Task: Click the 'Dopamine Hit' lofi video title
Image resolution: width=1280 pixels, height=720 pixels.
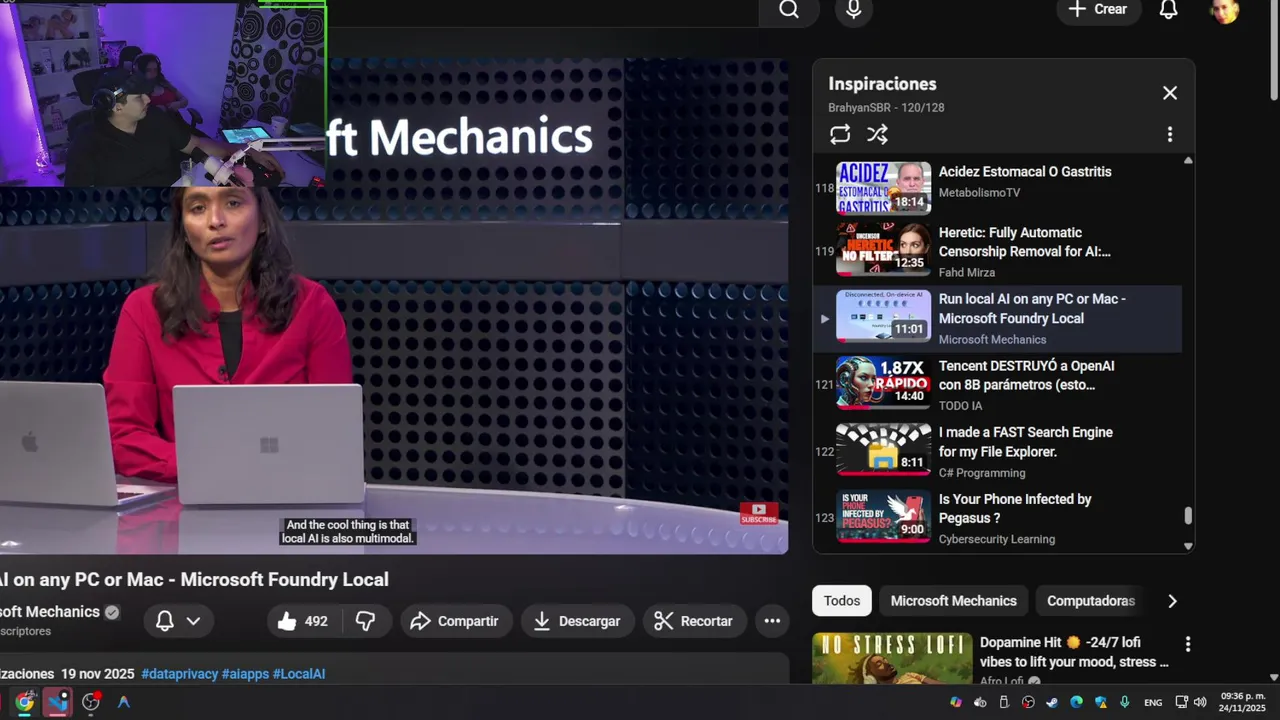Action: pos(1074,652)
